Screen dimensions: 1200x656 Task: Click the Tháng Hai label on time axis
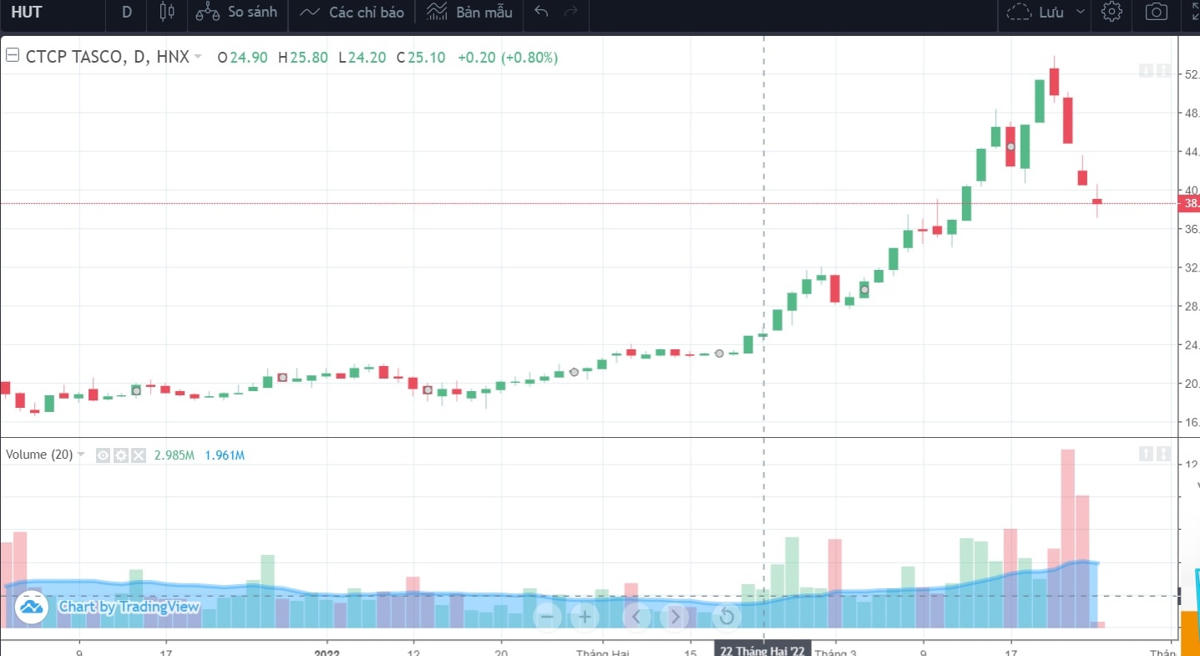click(x=602, y=652)
